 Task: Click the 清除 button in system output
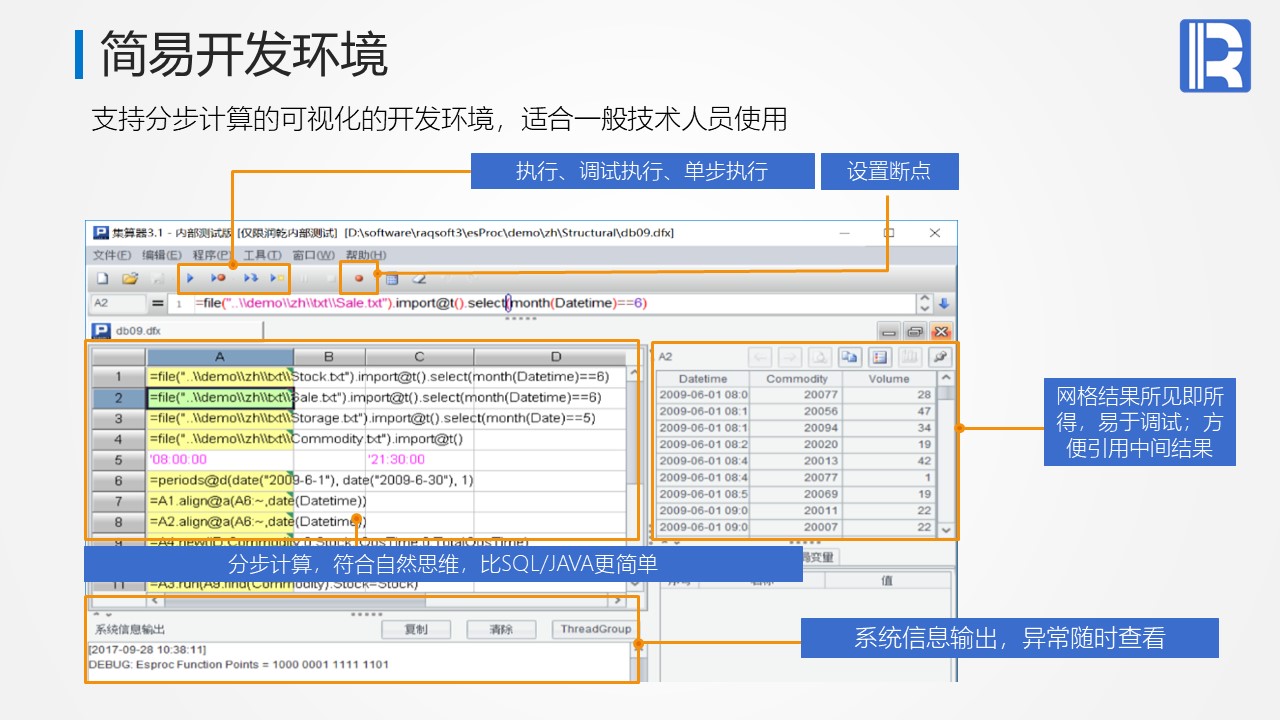coord(501,629)
